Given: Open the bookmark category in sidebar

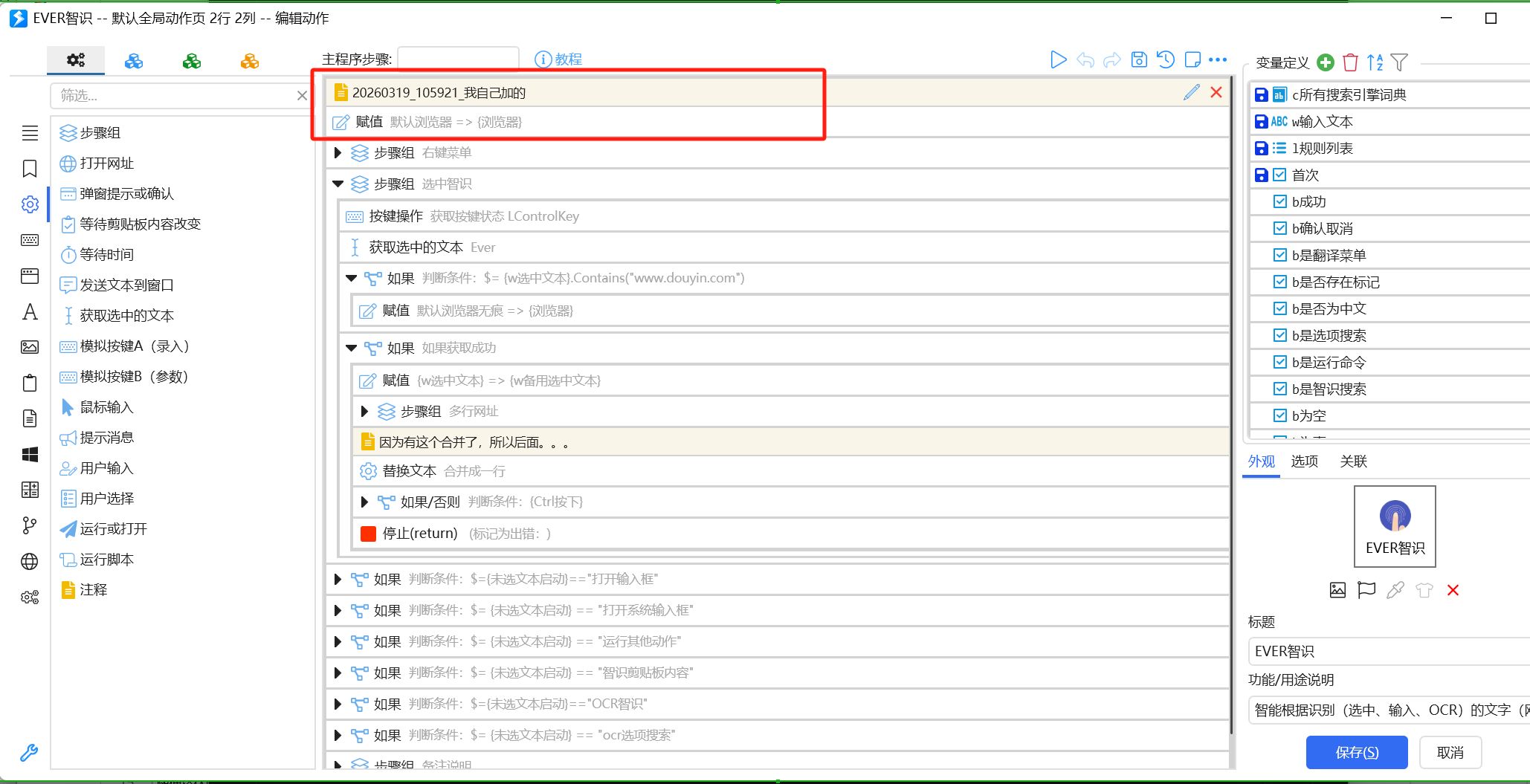Looking at the screenshot, I should click(30, 169).
